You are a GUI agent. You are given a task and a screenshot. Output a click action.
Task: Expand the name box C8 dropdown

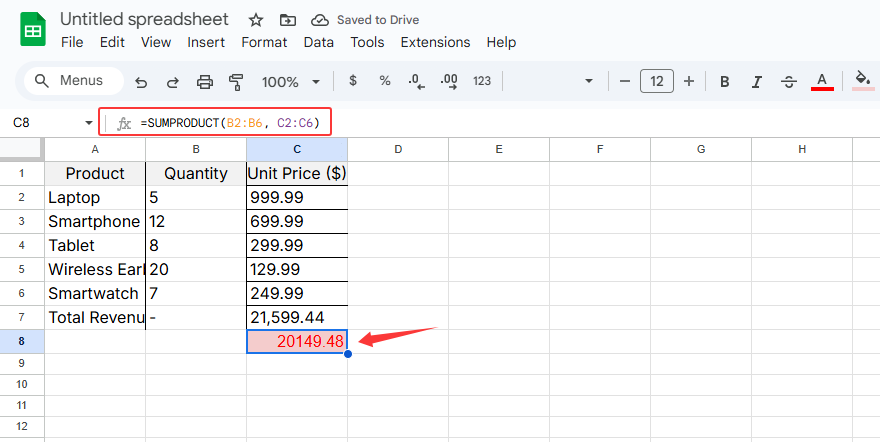[x=88, y=123]
